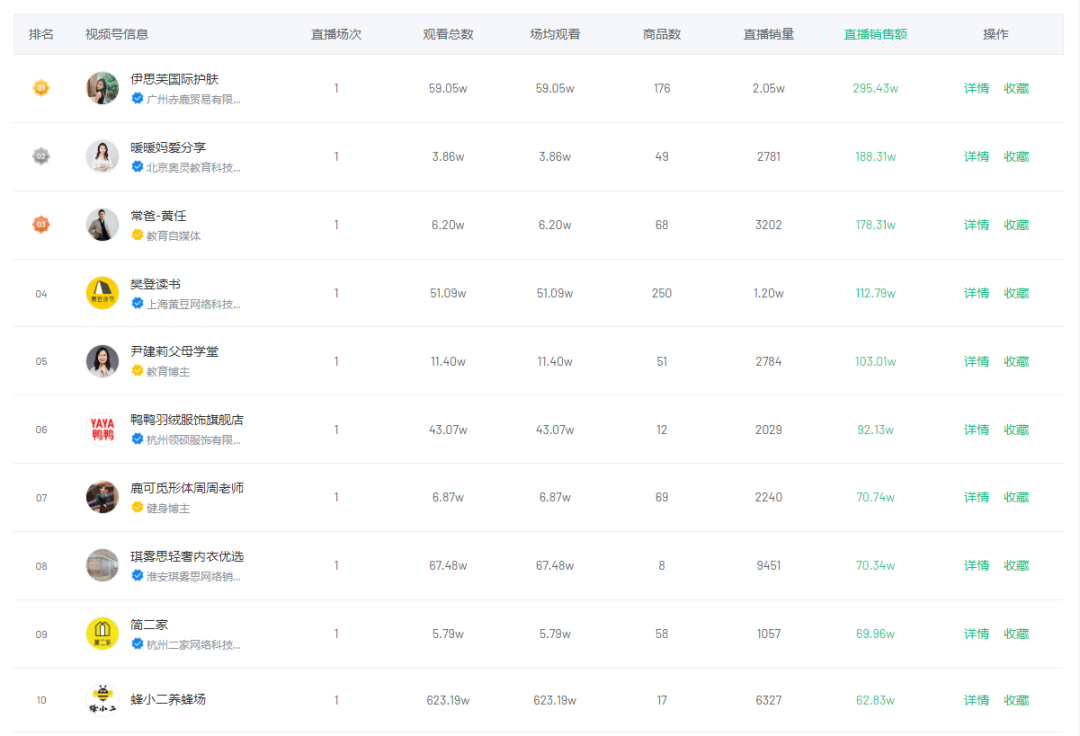Screen dimensions: 1080x736
Task: Sort by 直播销量 column header
Action: coord(769,34)
